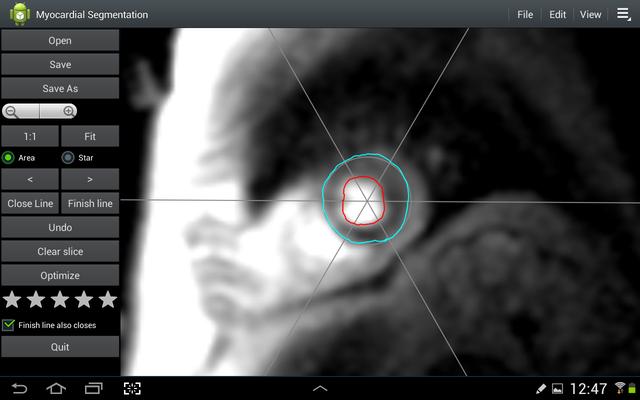The height and width of the screenshot is (400, 640).
Task: Rate with the fifth star
Action: point(108,299)
